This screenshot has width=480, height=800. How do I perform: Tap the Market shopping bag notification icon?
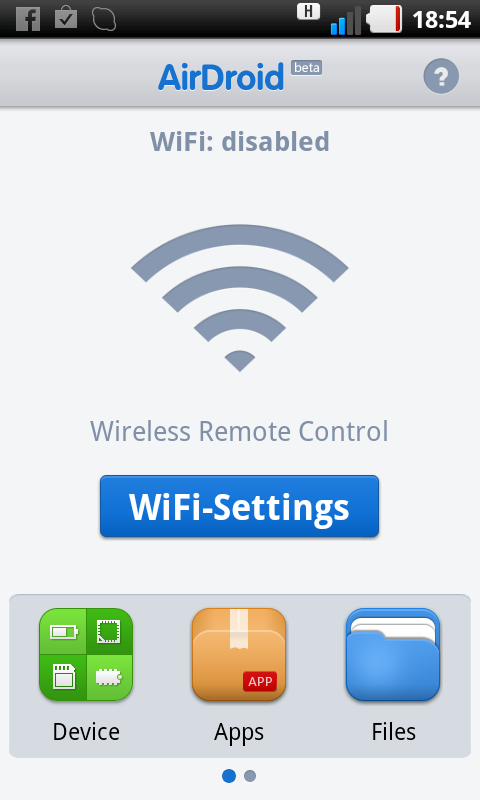tap(66, 19)
